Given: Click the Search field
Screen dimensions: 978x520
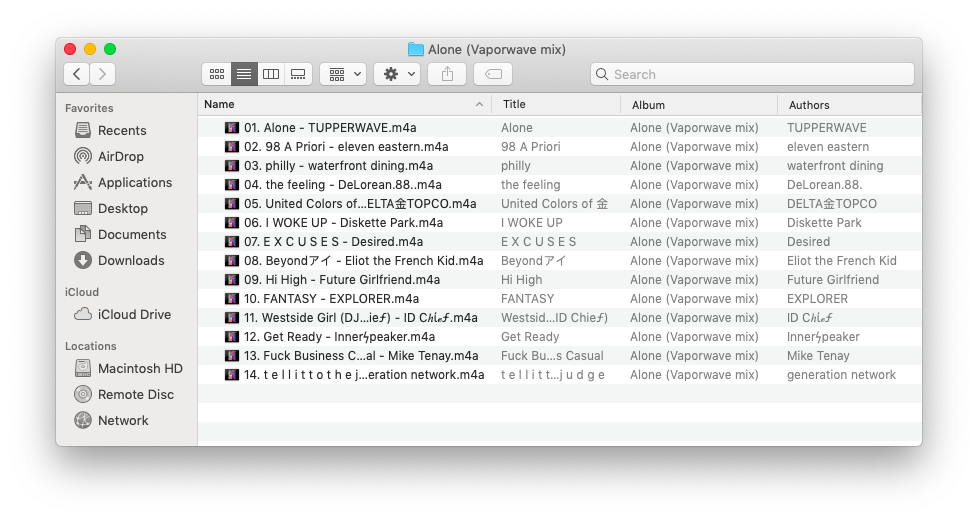Looking at the screenshot, I should tap(752, 74).
